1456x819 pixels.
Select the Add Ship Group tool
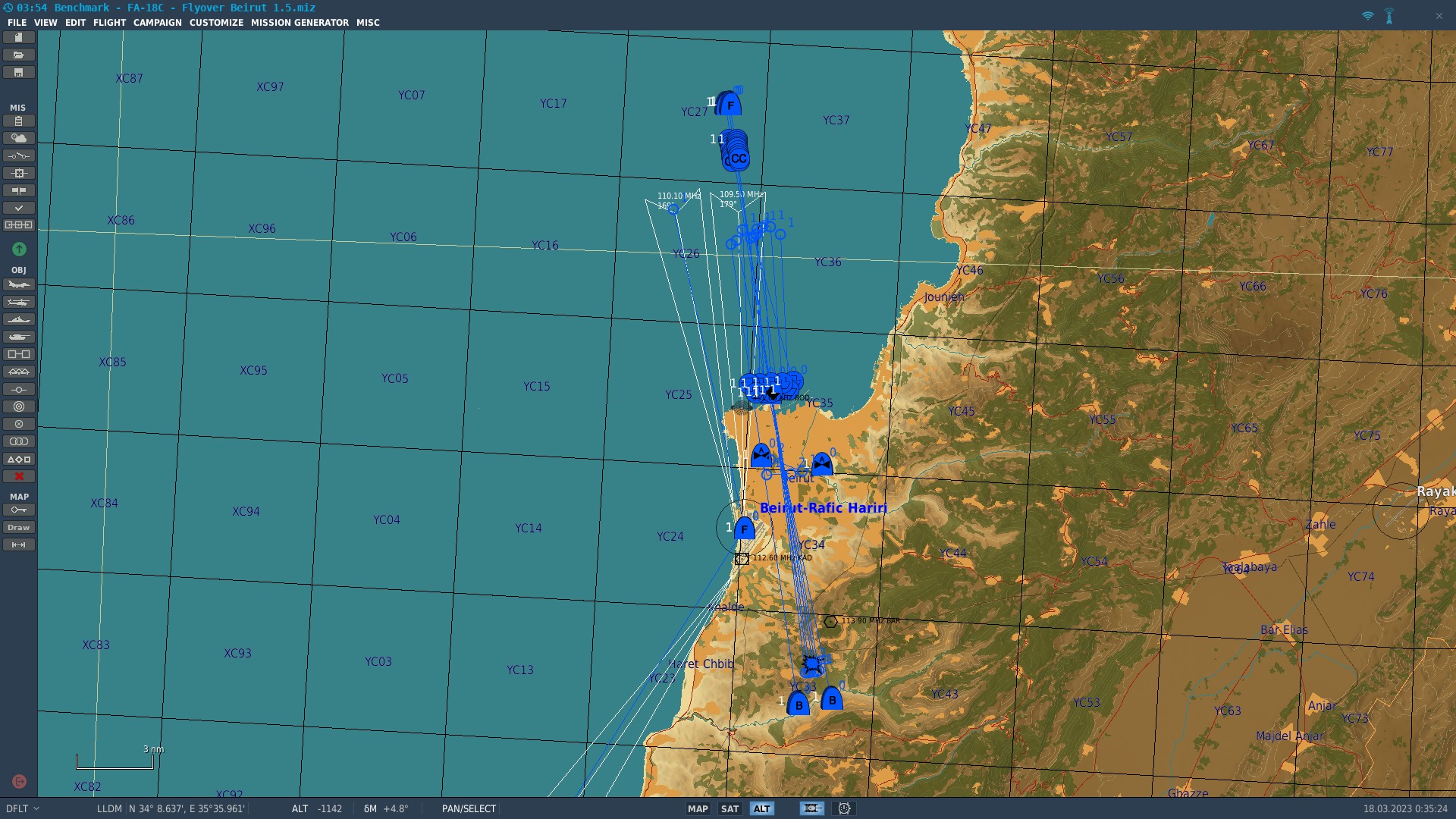click(19, 320)
